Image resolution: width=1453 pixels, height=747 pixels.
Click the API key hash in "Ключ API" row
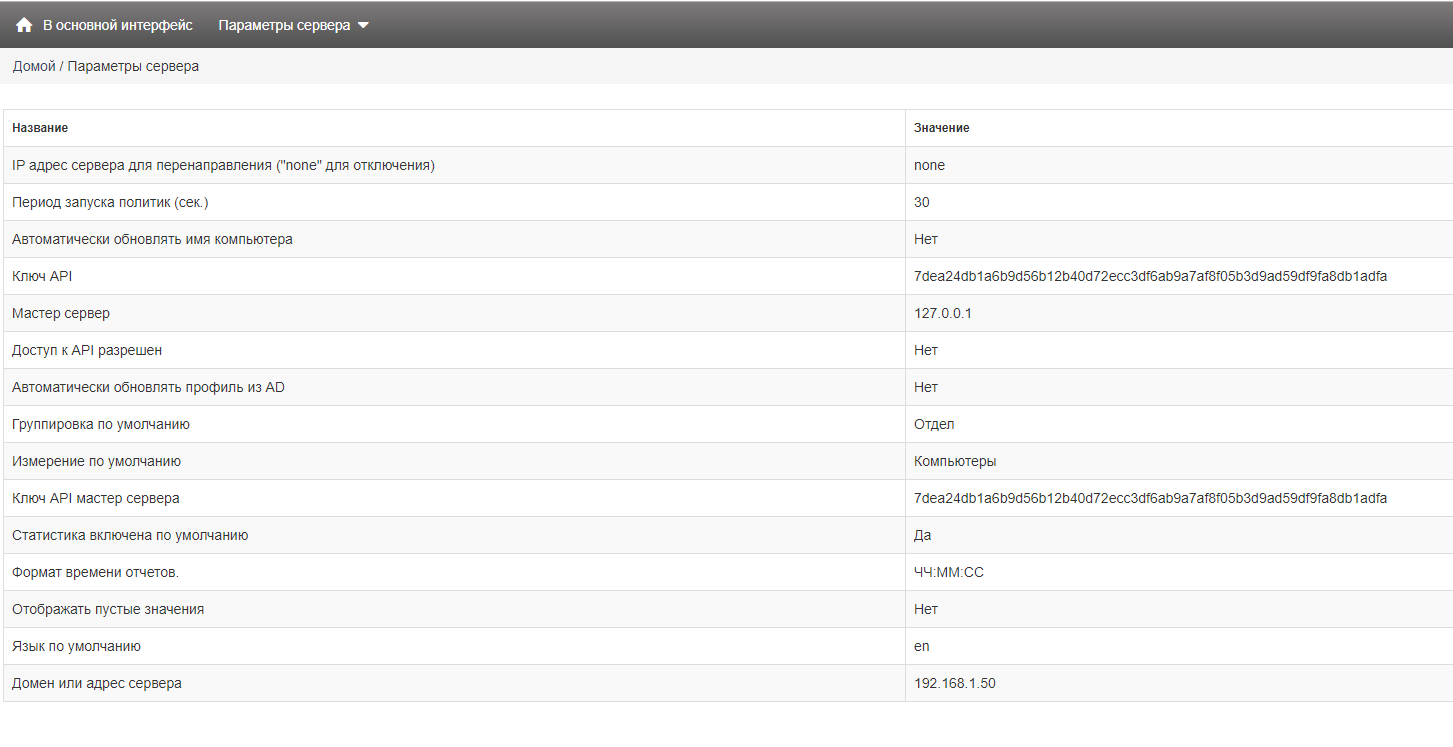1150,276
